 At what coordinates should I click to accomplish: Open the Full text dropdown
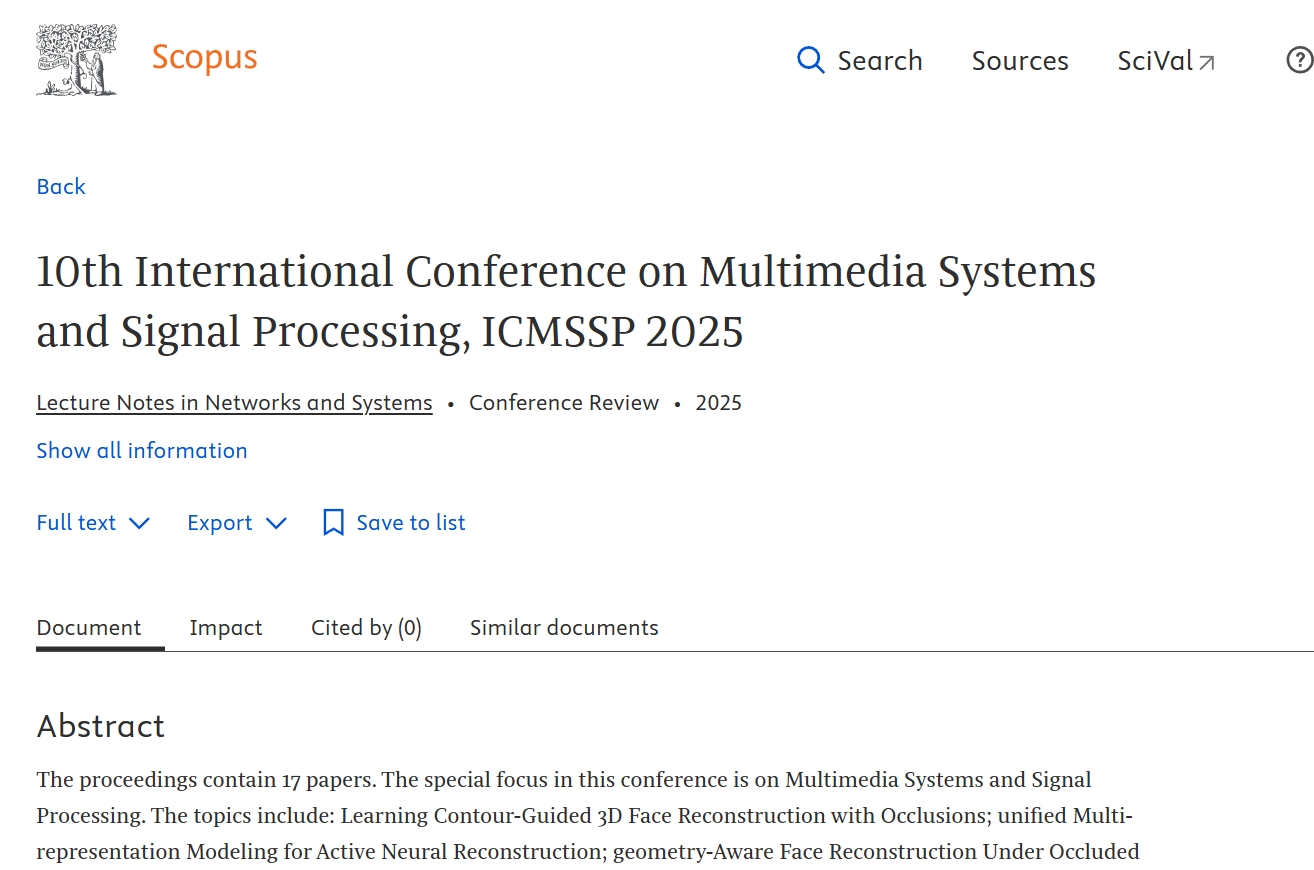[x=92, y=523]
